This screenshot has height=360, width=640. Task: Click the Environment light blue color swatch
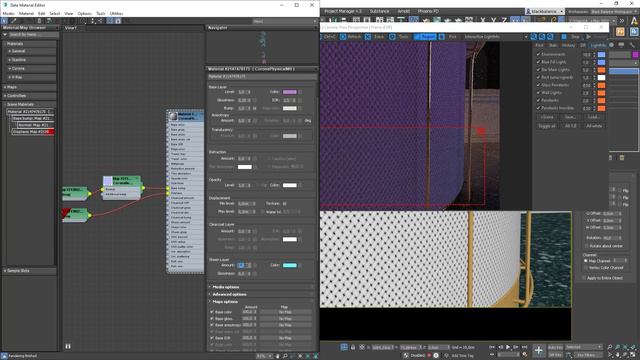pos(601,54)
